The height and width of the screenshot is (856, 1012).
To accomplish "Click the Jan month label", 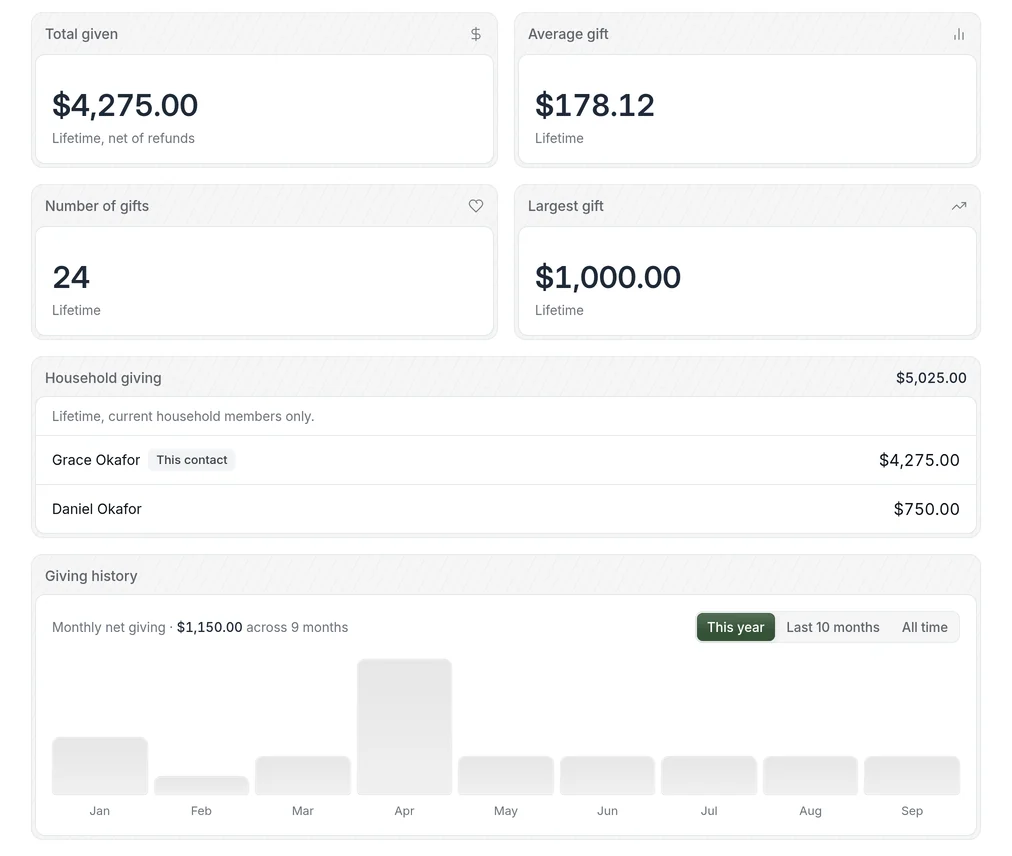I will point(100,811).
